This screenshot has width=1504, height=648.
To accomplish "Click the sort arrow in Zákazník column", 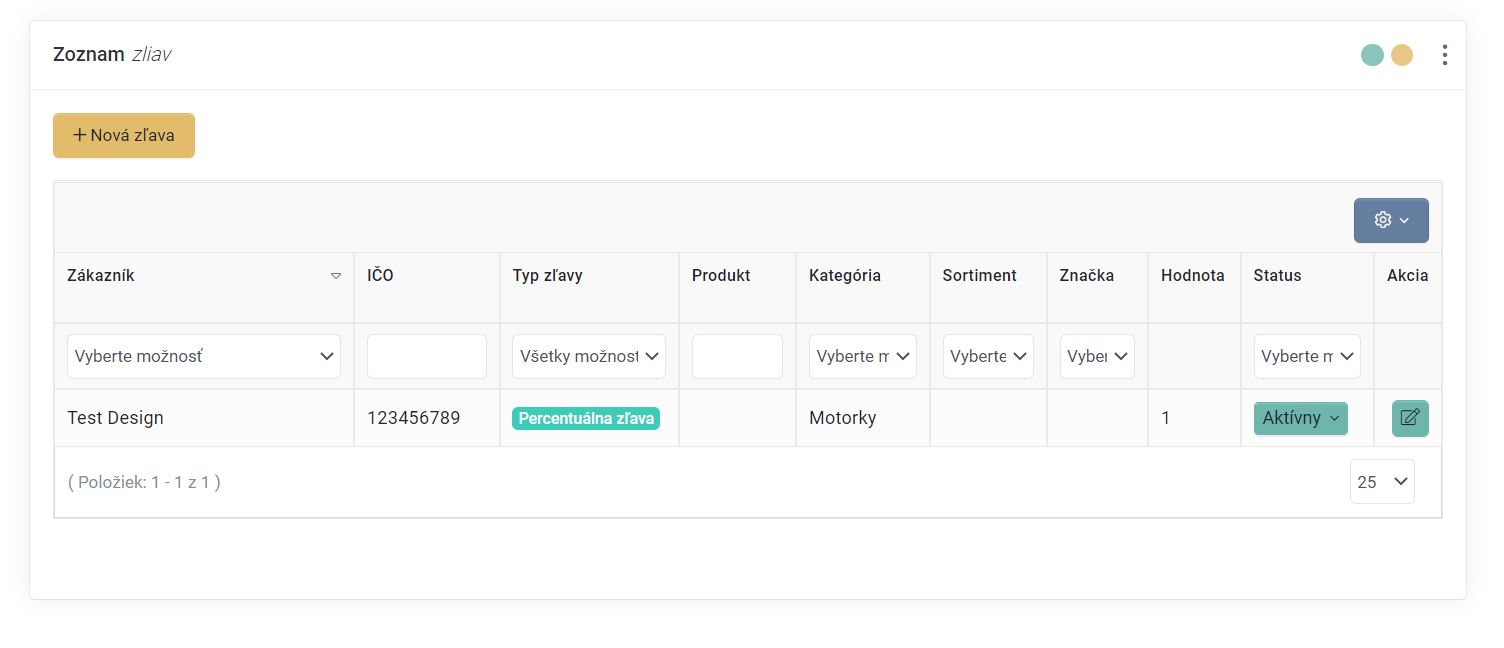I will (x=336, y=276).
